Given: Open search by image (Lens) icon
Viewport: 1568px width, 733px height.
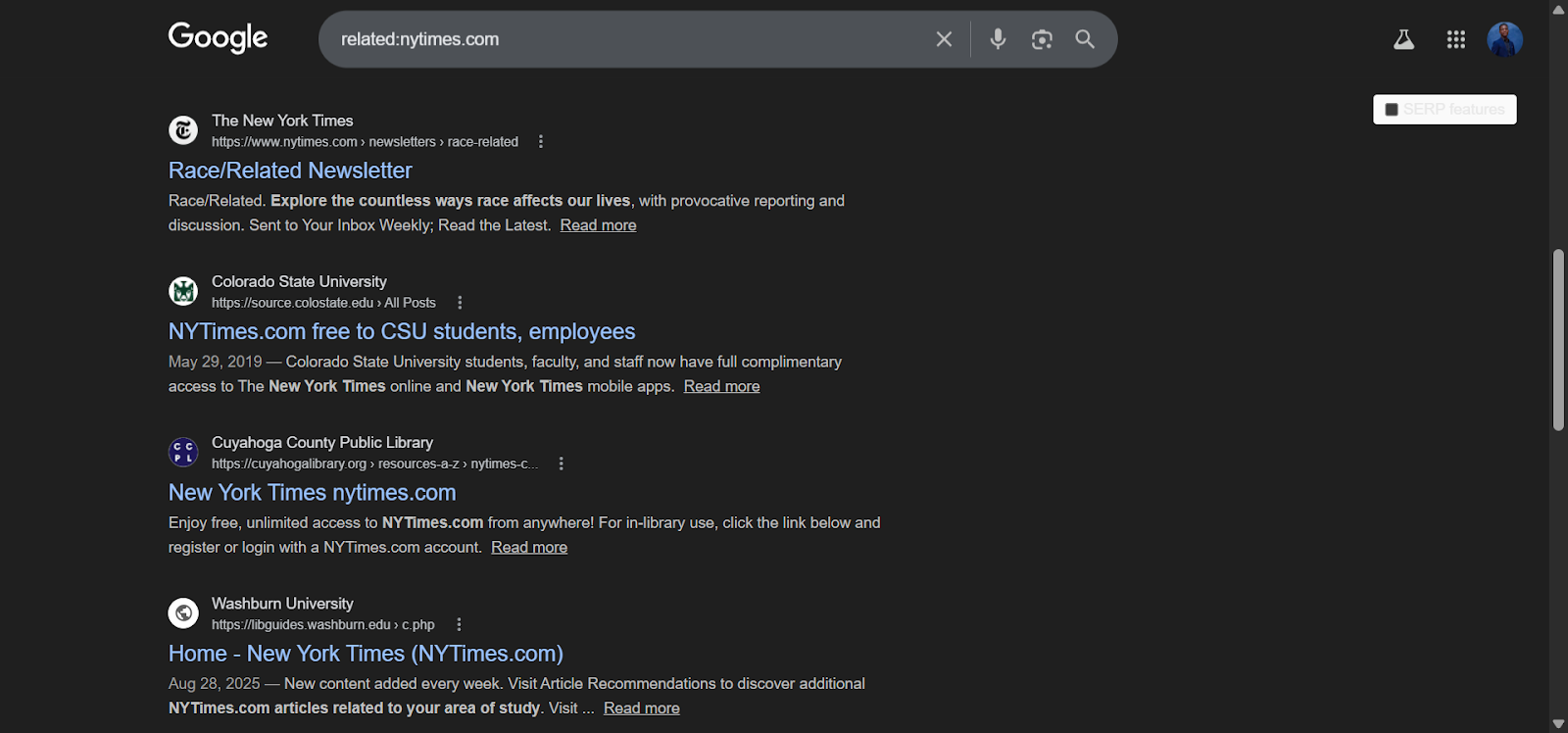Looking at the screenshot, I should 1042,39.
